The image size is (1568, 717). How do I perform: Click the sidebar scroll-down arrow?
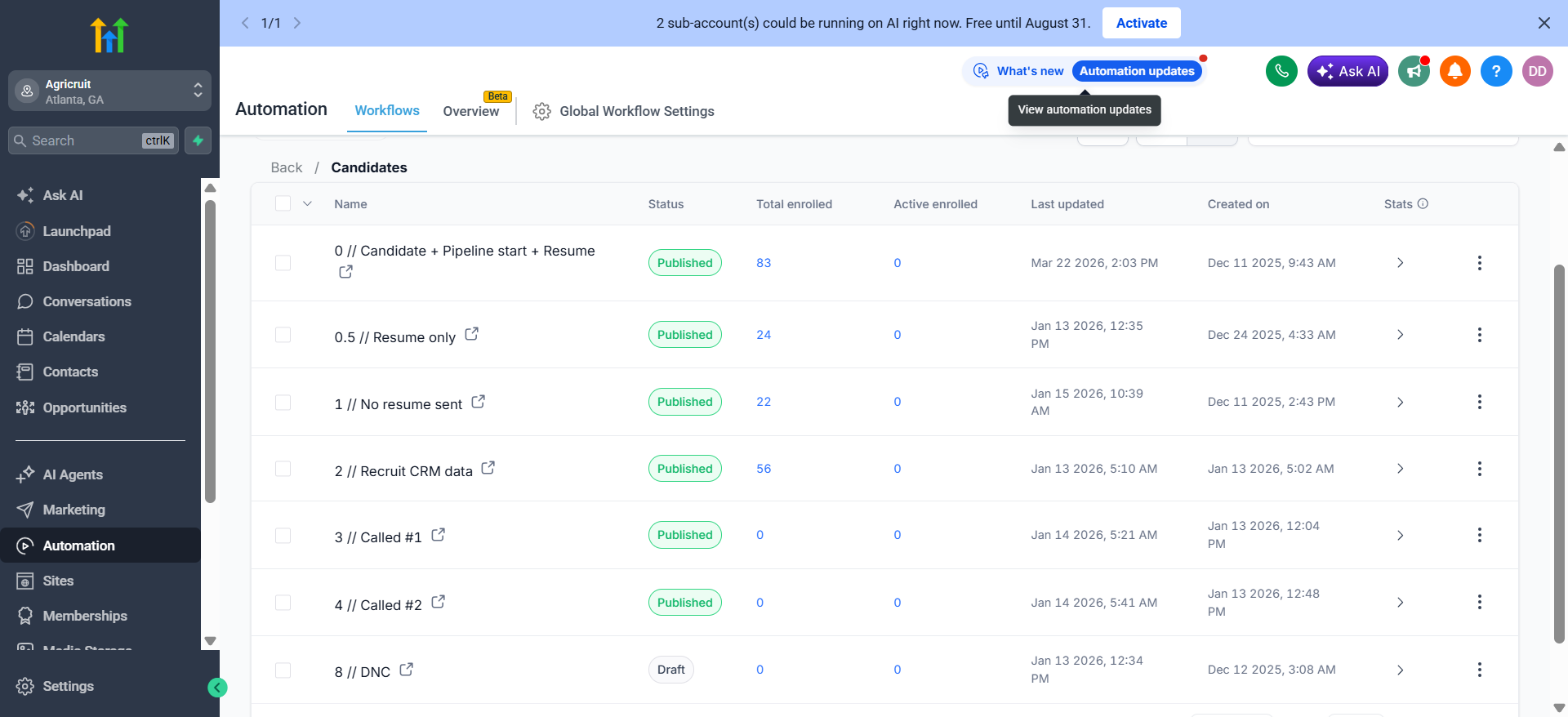point(210,641)
